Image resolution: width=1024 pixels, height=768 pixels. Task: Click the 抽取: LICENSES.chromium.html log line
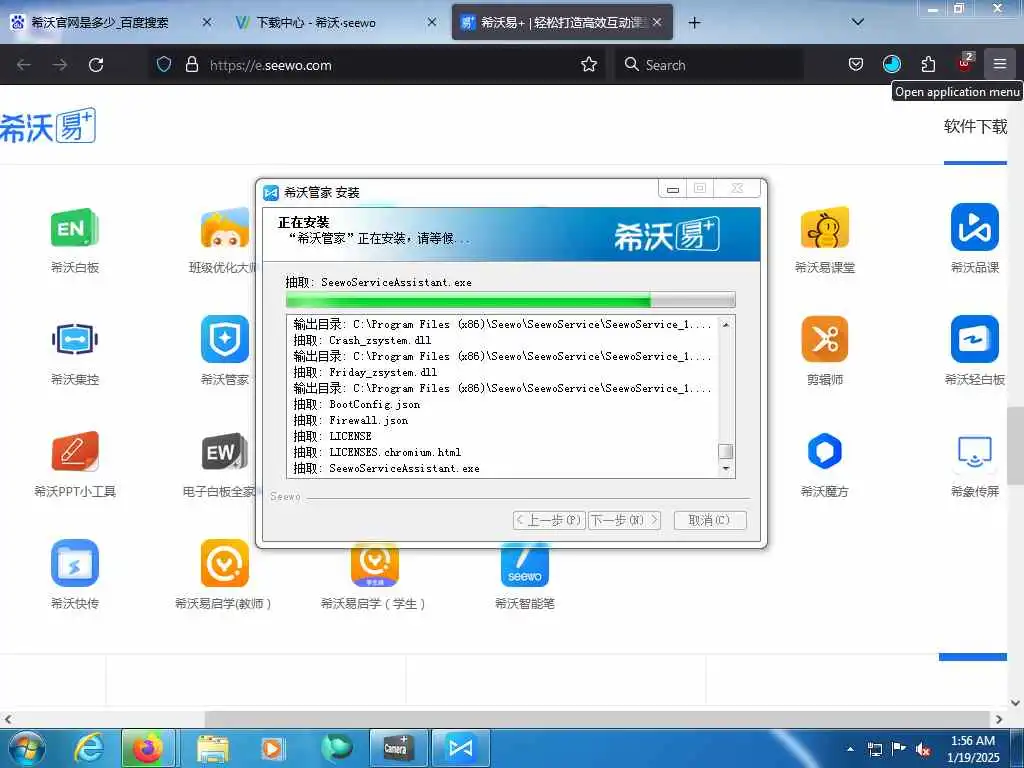tap(377, 452)
